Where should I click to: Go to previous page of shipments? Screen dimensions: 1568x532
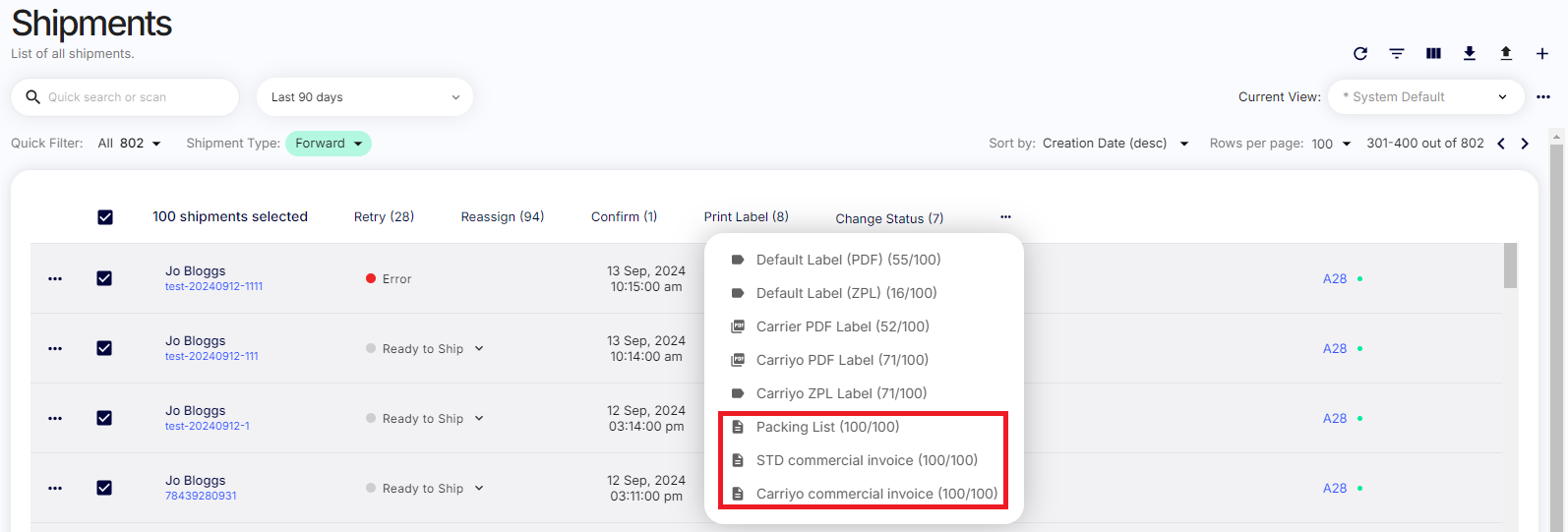tap(1501, 144)
